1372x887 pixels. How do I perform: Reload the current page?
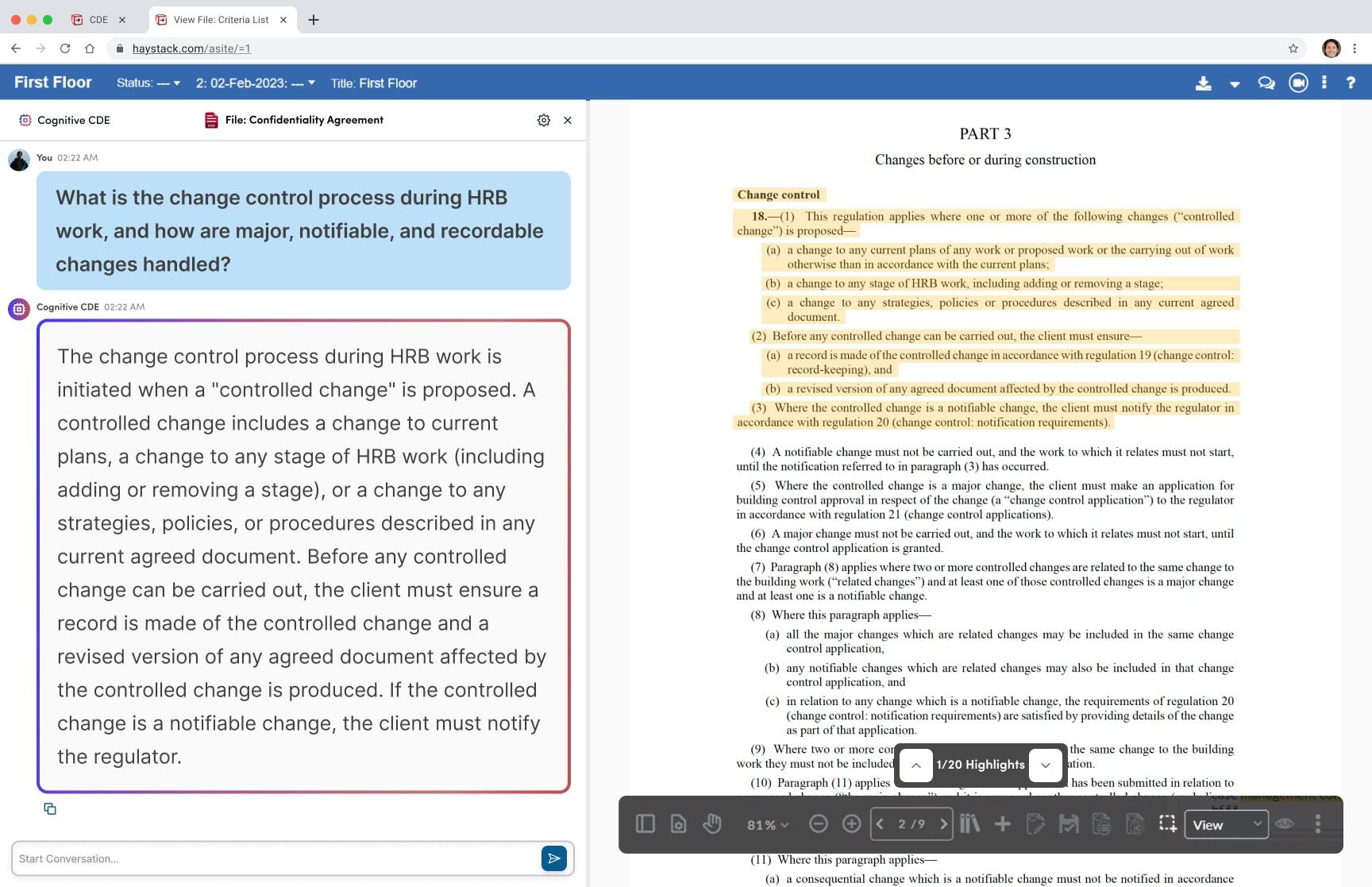click(x=65, y=48)
